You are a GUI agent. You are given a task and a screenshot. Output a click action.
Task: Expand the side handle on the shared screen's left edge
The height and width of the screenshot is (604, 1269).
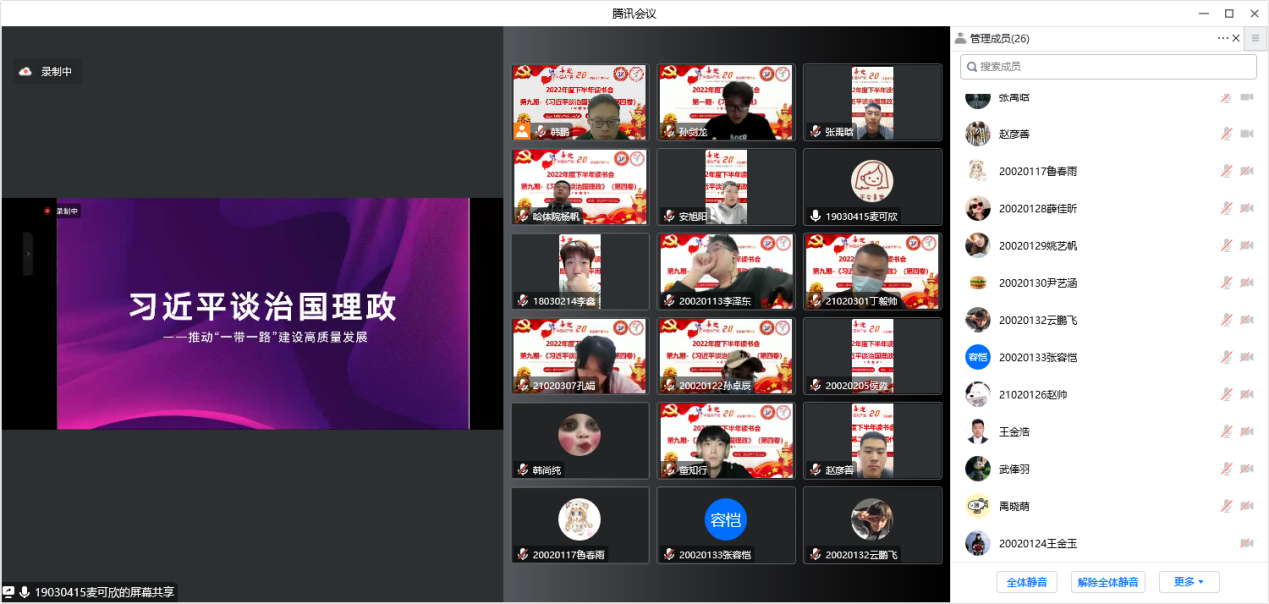28,254
